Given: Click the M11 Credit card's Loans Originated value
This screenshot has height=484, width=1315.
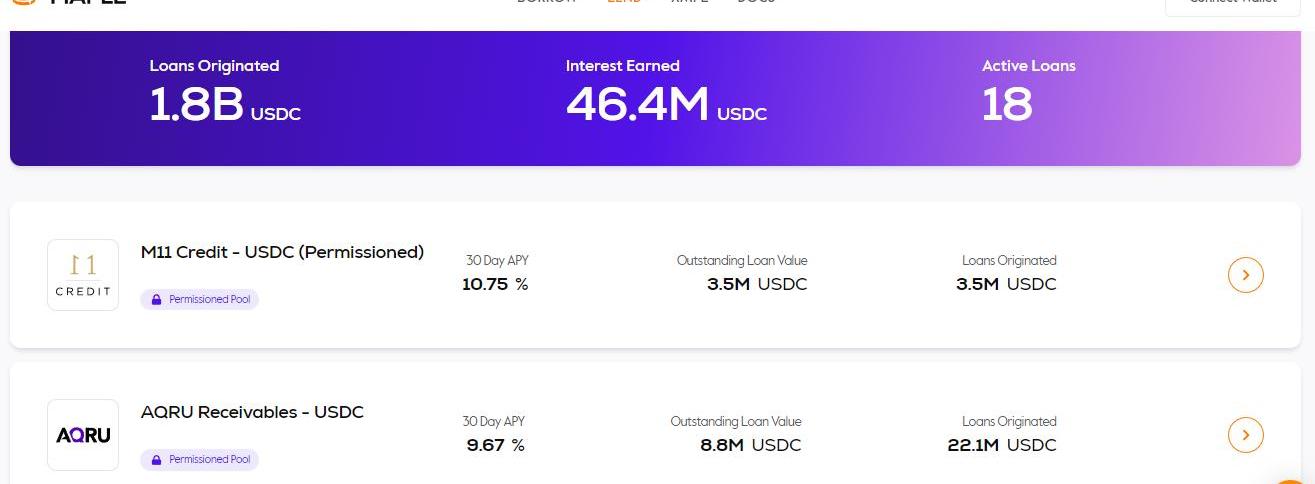Looking at the screenshot, I should (x=1006, y=284).
